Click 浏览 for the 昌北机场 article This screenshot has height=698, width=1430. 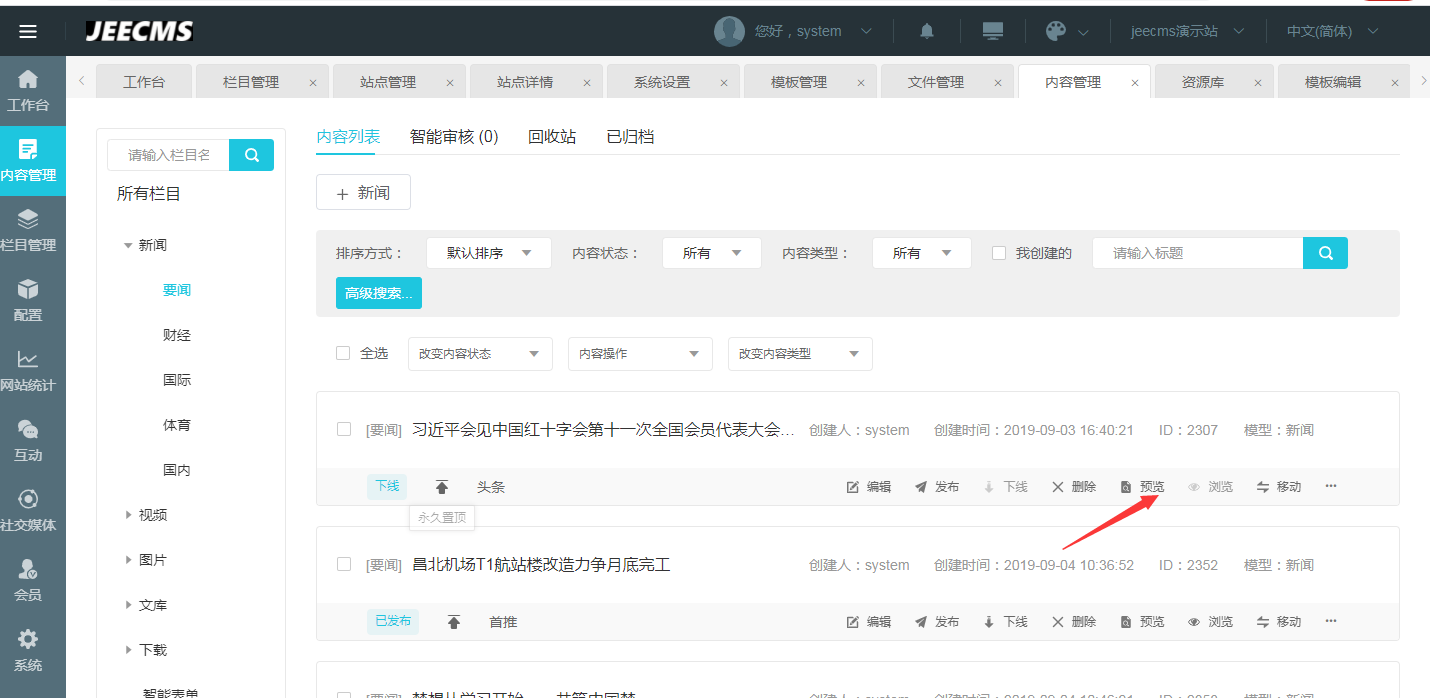tap(1210, 622)
